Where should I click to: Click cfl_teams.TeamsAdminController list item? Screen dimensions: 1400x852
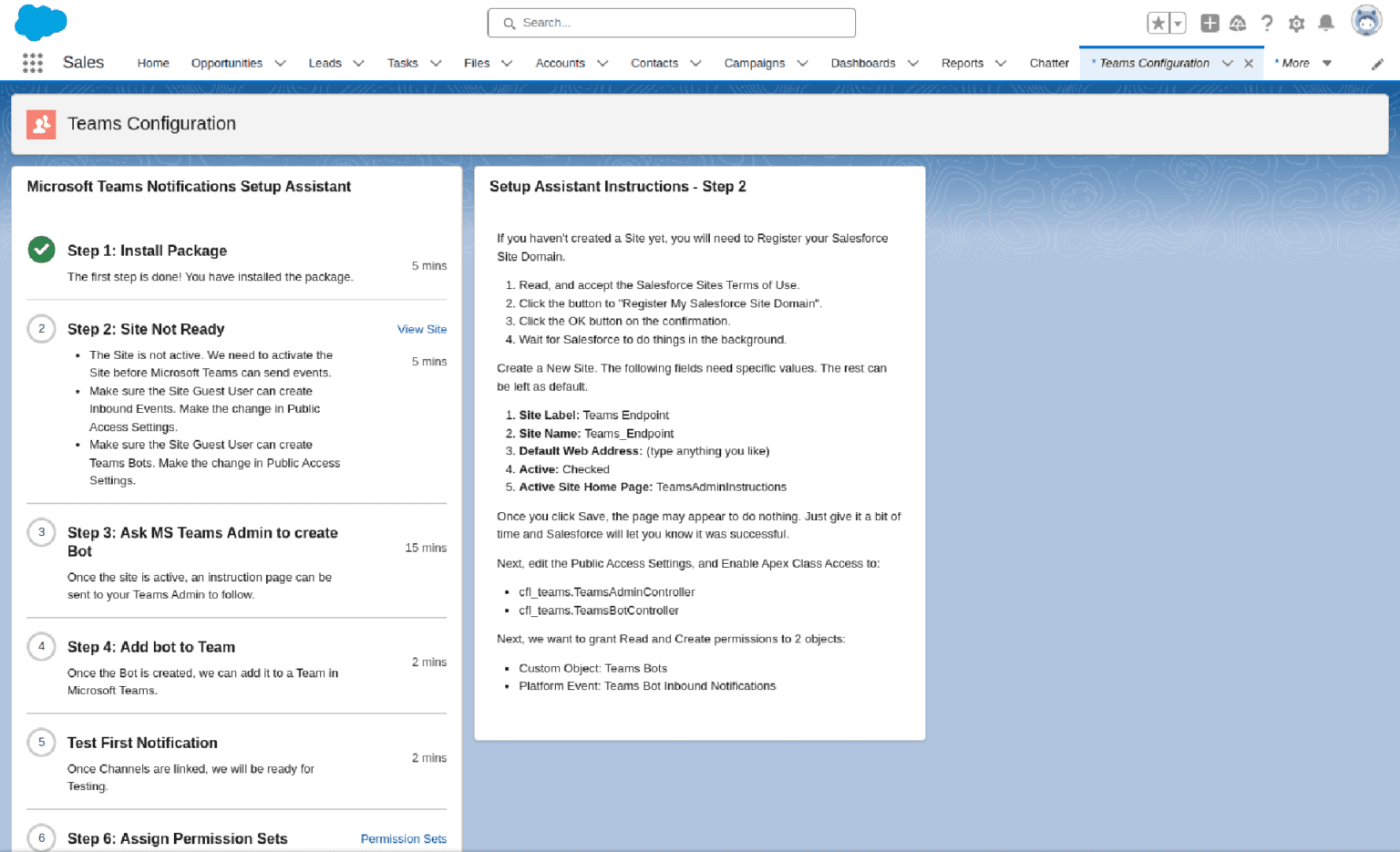607,592
